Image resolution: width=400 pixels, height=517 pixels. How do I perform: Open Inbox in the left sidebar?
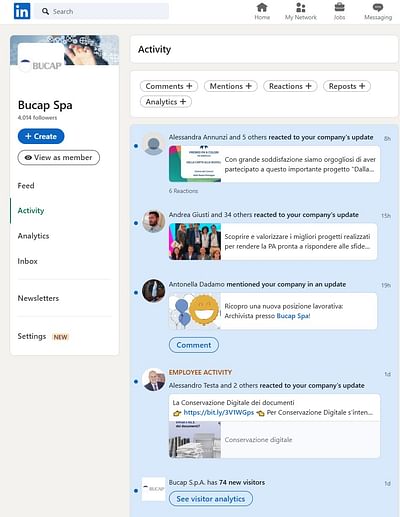tap(27, 261)
